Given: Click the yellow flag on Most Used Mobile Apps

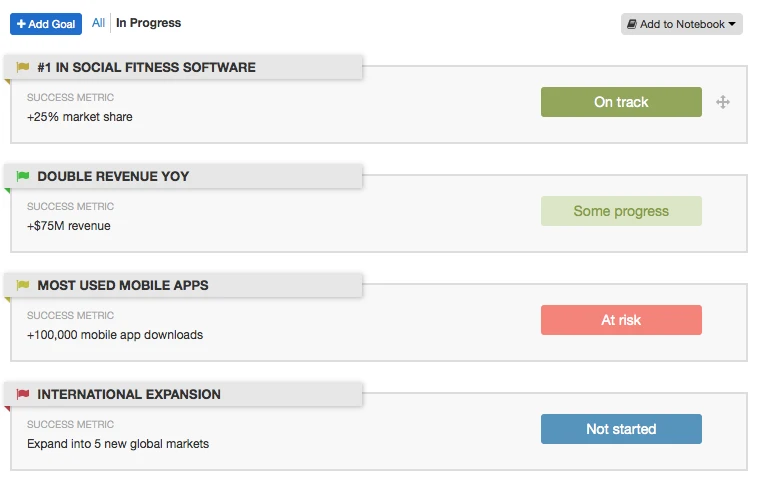Looking at the screenshot, I should [x=23, y=286].
